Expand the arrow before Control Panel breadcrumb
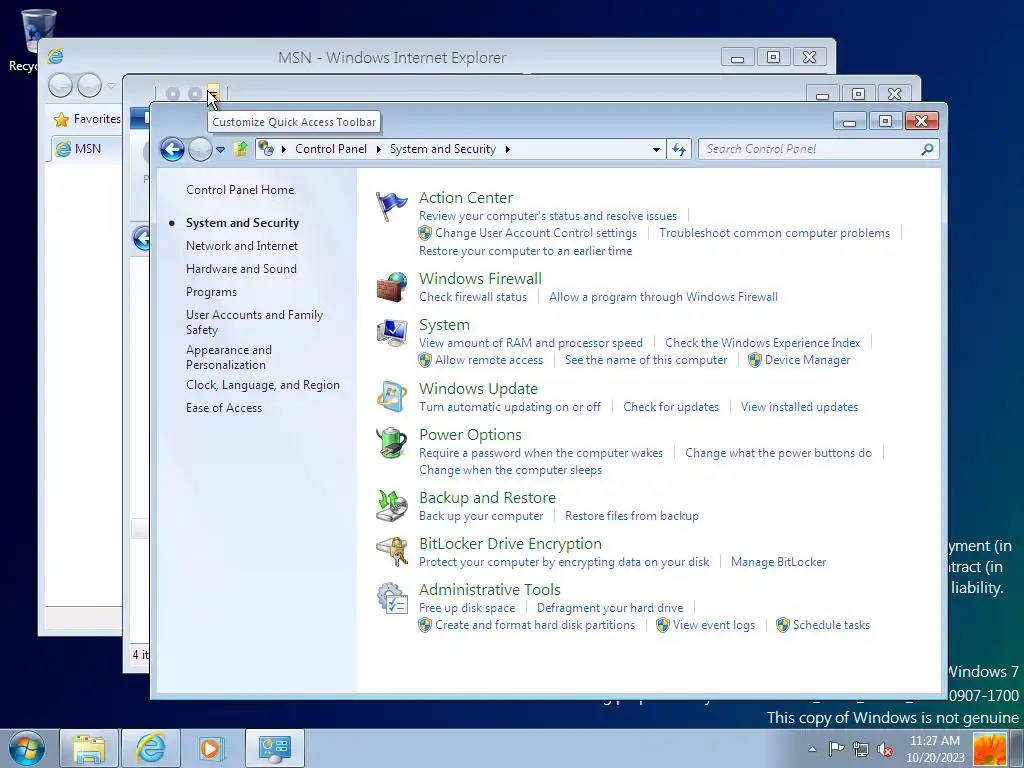Image resolution: width=1024 pixels, height=768 pixels. coord(284,150)
